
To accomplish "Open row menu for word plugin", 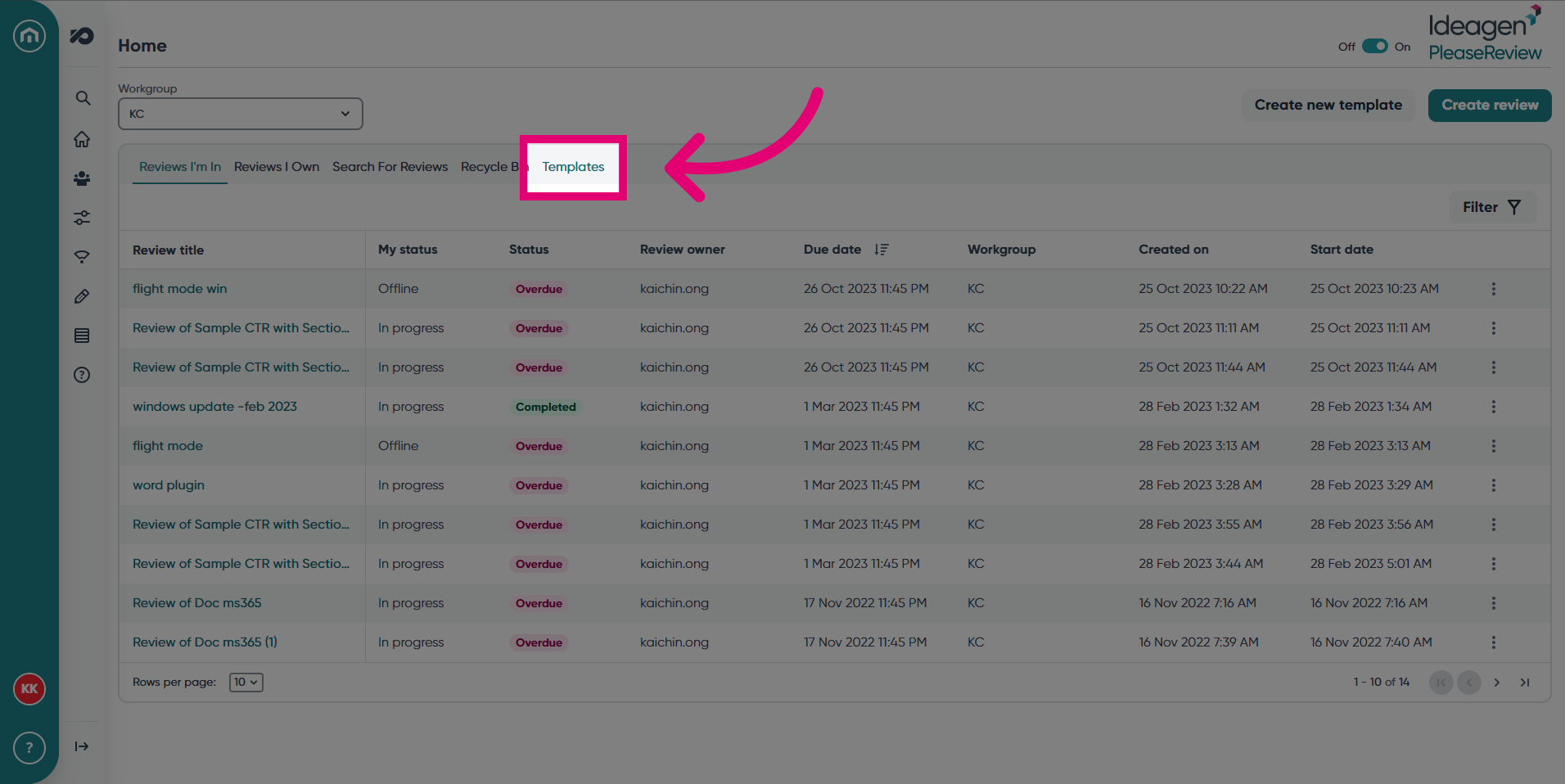I will click(1494, 485).
